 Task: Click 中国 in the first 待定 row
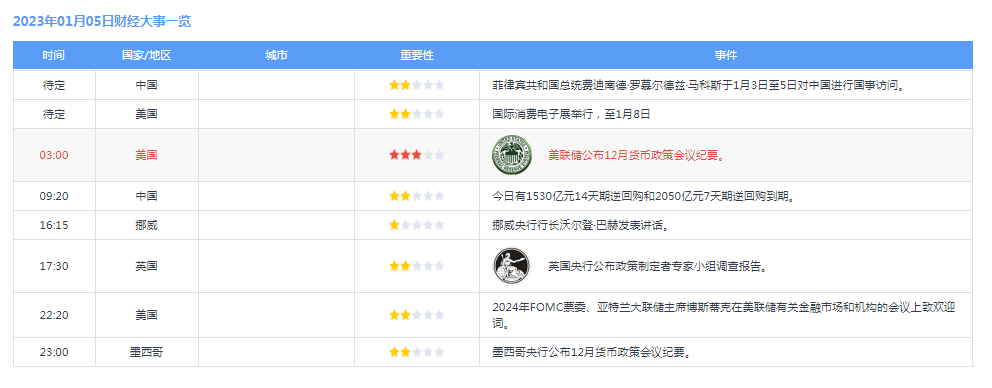[x=146, y=85]
